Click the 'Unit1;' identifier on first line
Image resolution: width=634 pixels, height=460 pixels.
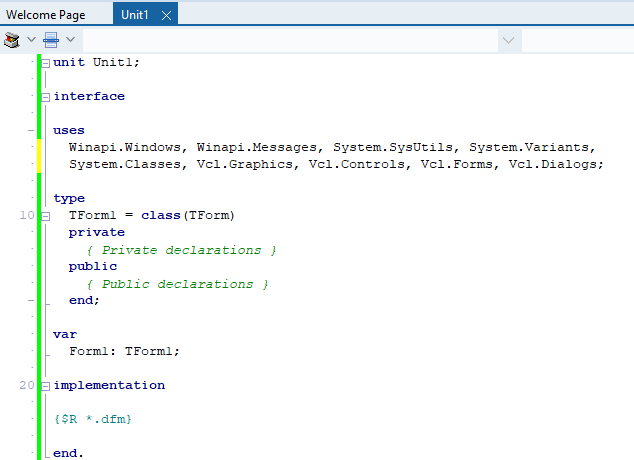click(116, 62)
